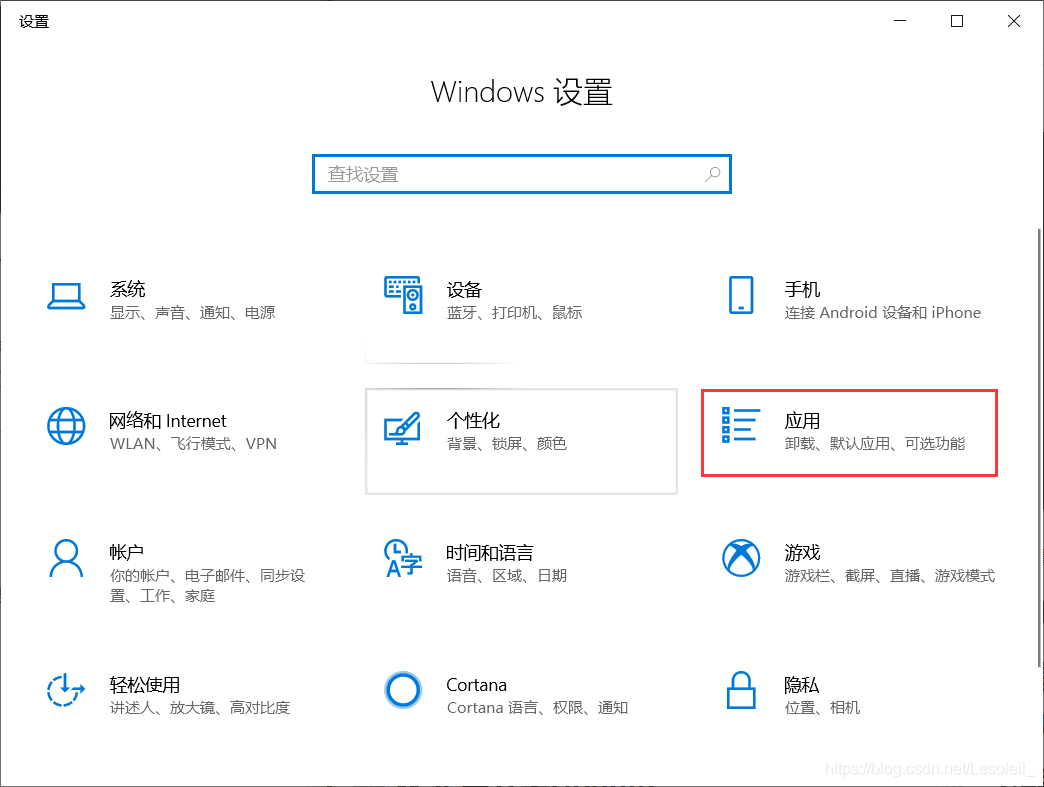This screenshot has width=1044, height=787.
Task: Click the text 蓝牙、打印机、鼠标
Action: [x=514, y=312]
